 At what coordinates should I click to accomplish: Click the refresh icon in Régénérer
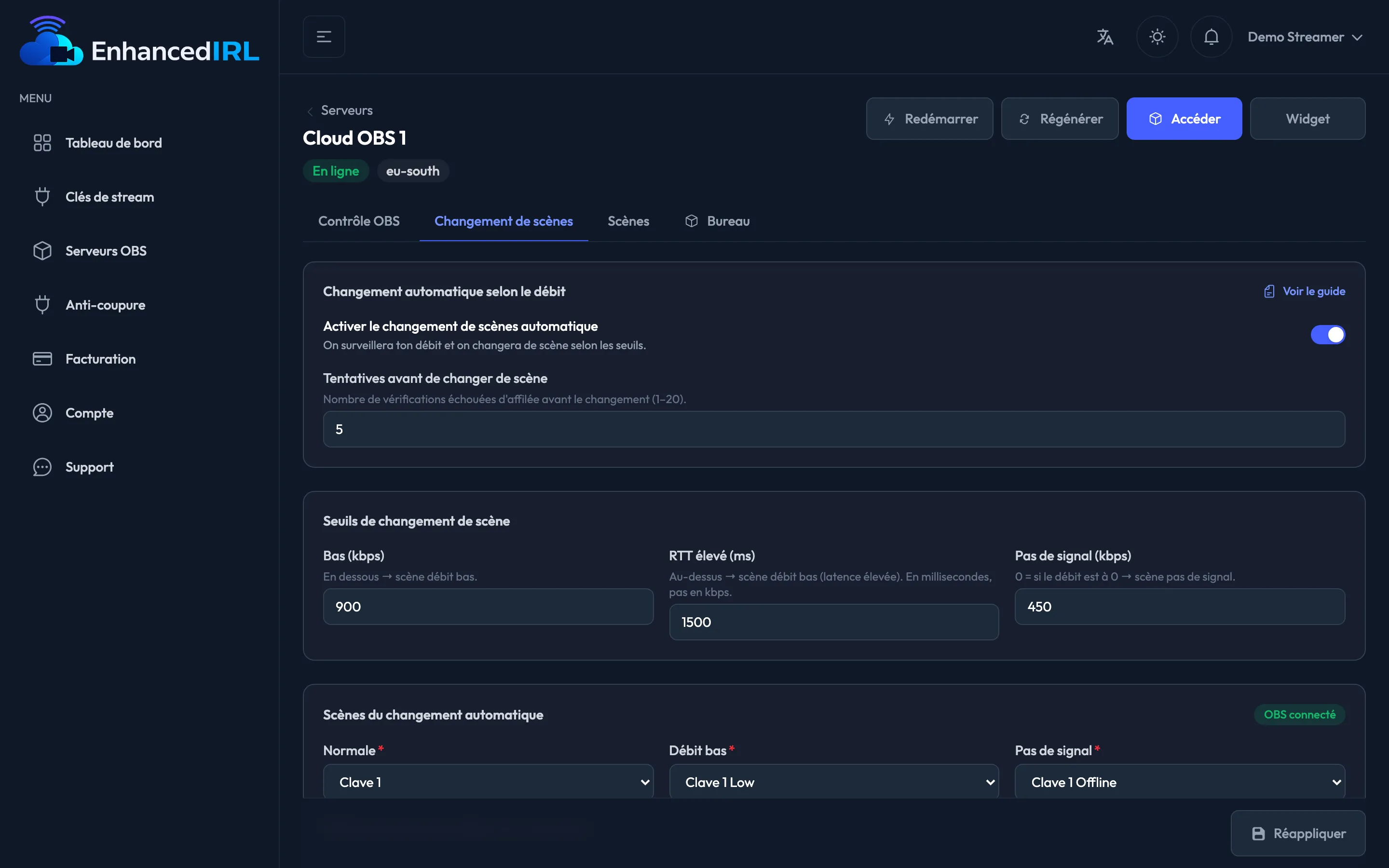[x=1024, y=119]
